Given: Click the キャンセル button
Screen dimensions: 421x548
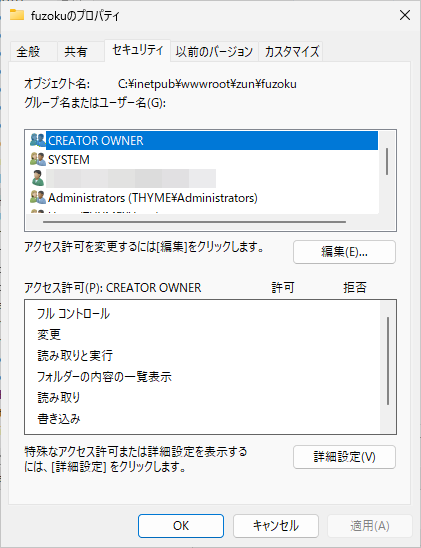Looking at the screenshot, I should click(276, 526).
